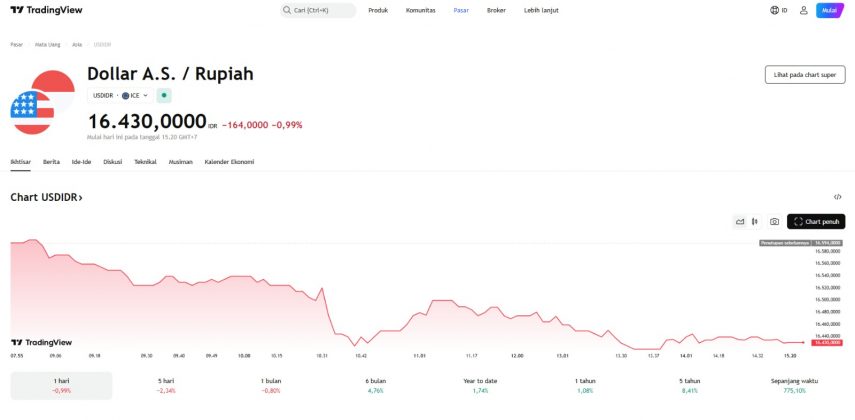Click the green market status indicator
The height and width of the screenshot is (420, 855).
pos(164,95)
